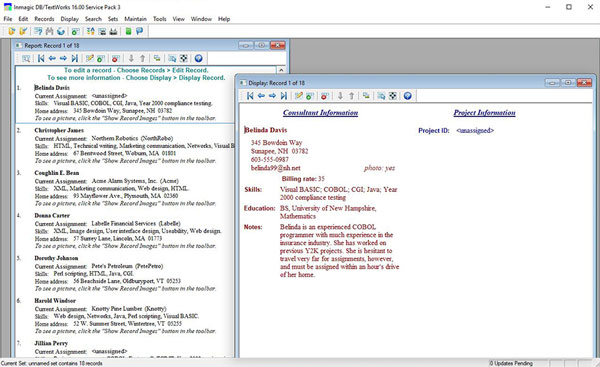Click the globe icon in main toolbar
This screenshot has height=367, width=600.
click(60, 31)
